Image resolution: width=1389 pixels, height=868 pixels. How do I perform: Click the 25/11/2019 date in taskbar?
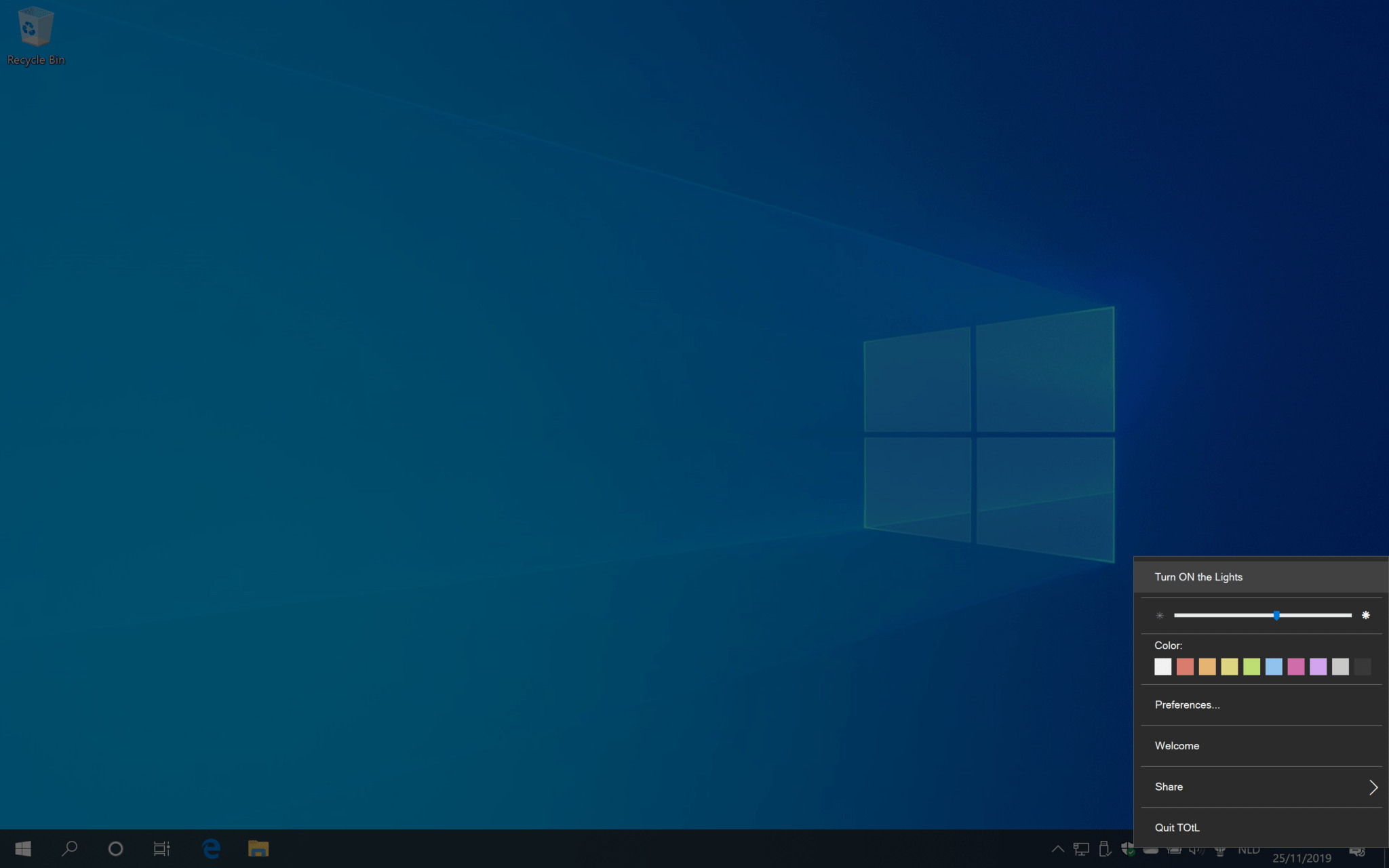tap(1301, 856)
